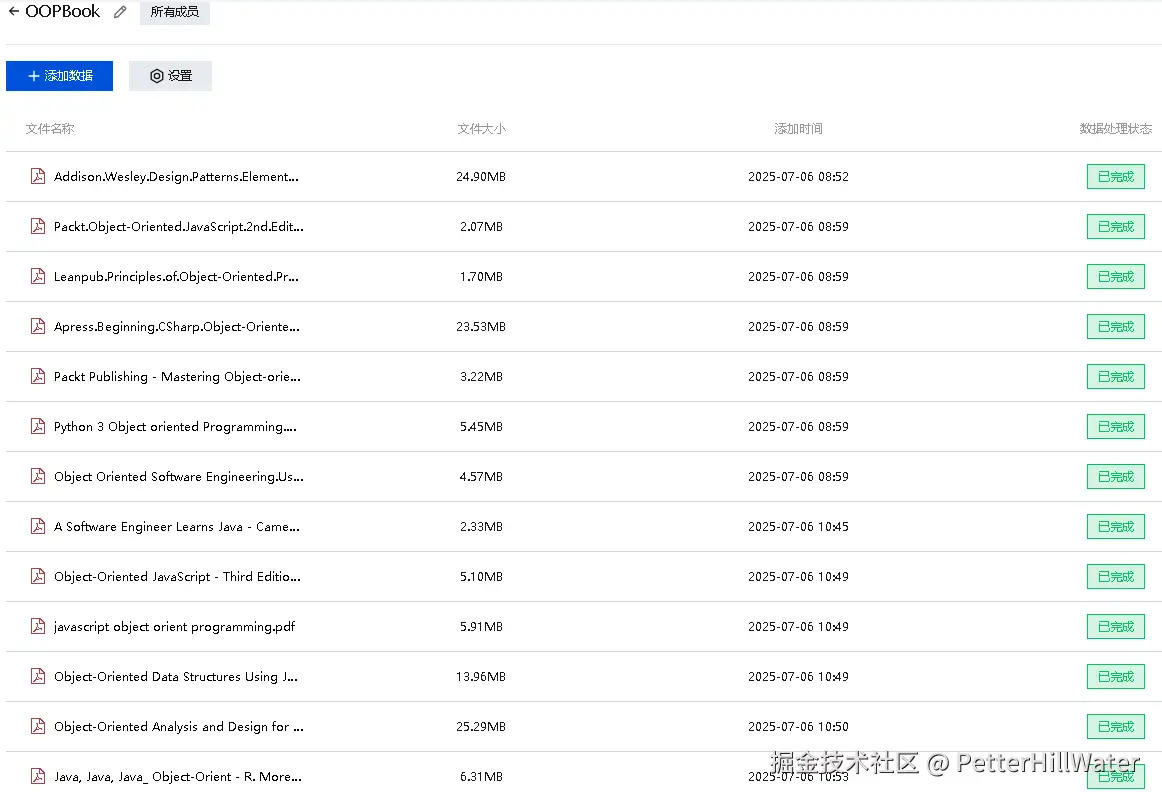This screenshot has height=799, width=1162.
Task: Open file Addison.Wesley.Design.Patterns.Element...
Action: 176,176
